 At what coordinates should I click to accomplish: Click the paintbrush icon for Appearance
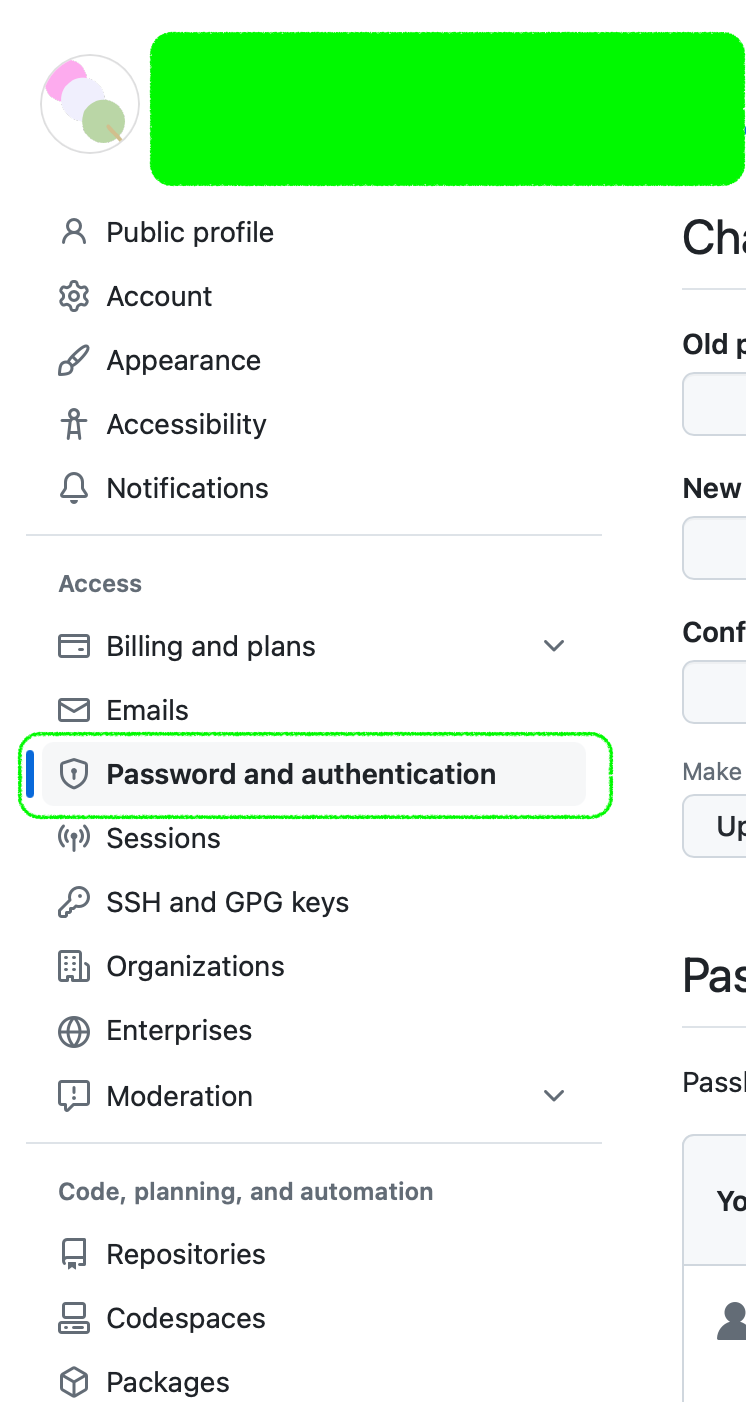point(74,360)
